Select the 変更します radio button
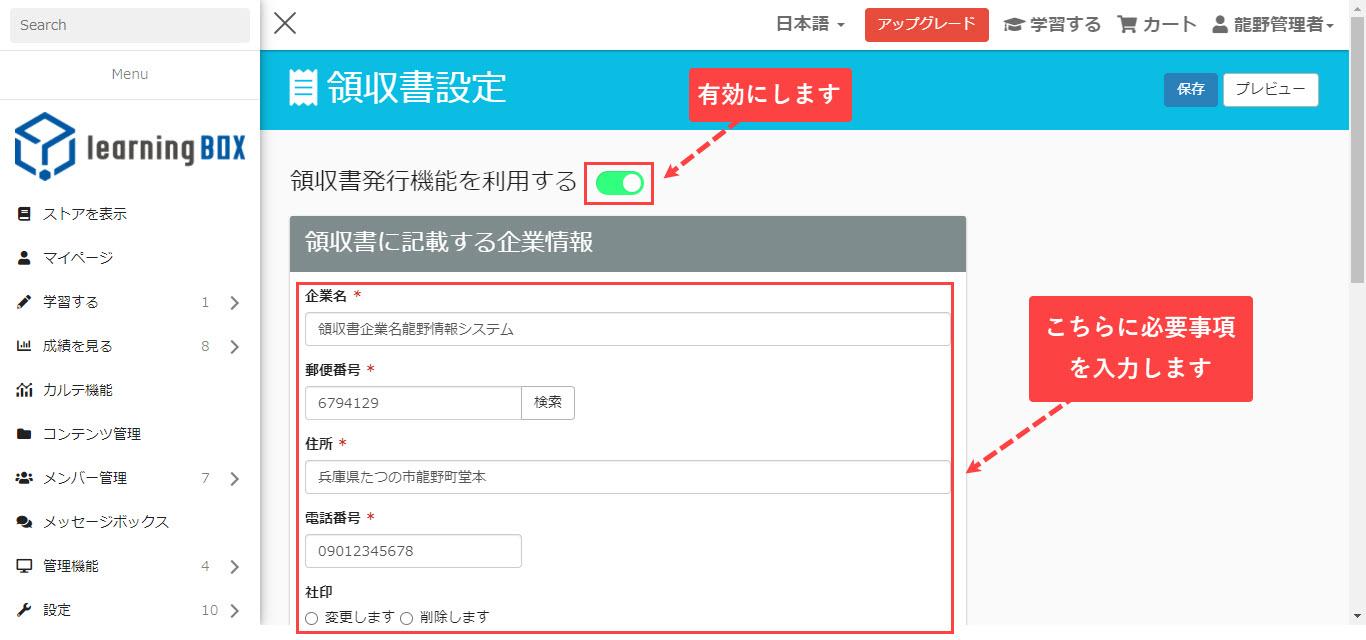The image size is (1366, 640). (x=312, y=618)
